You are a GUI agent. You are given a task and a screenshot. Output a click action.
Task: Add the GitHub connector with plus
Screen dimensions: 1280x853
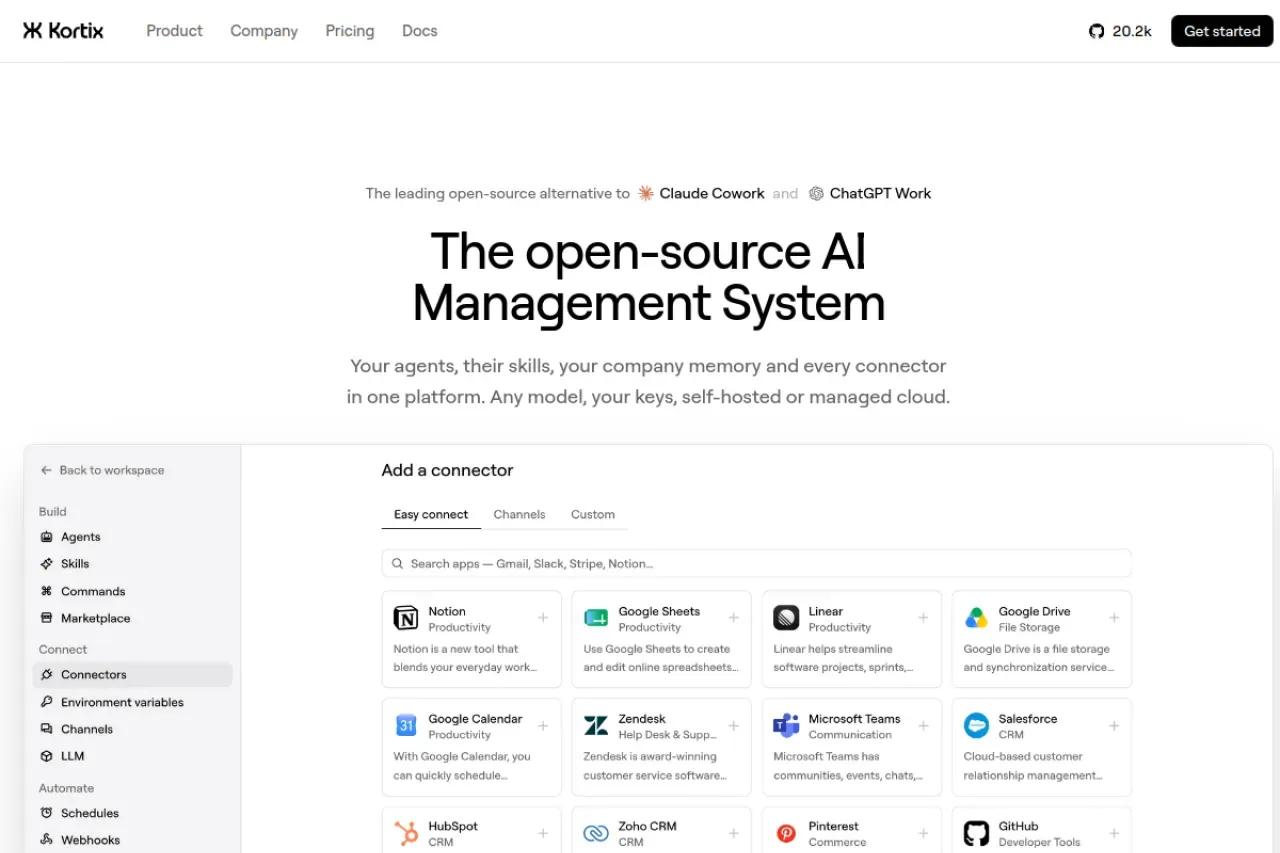[1114, 833]
